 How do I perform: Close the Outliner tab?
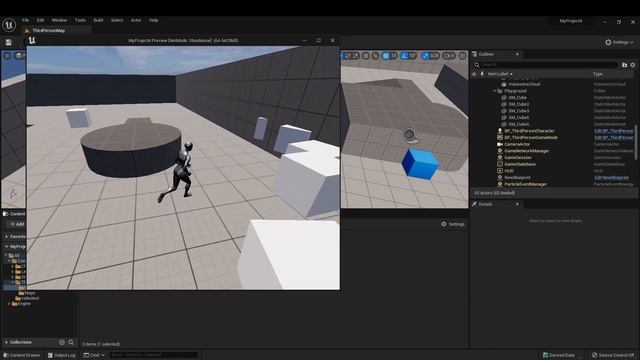(517, 54)
